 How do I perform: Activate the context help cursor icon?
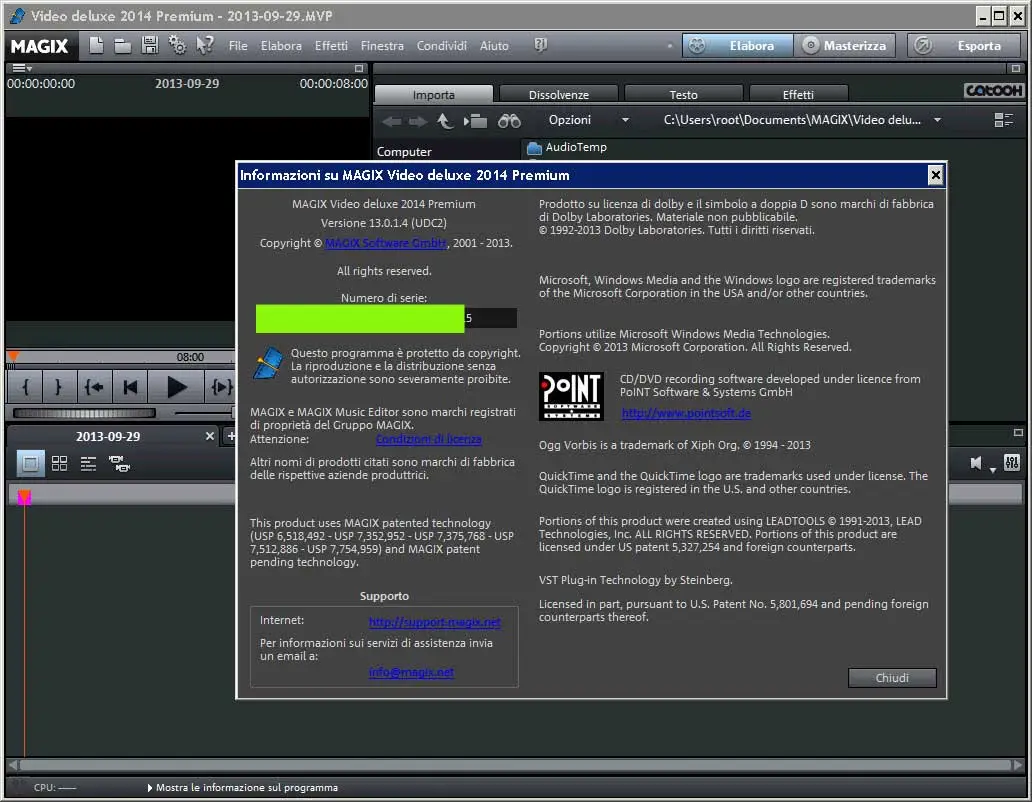(205, 45)
